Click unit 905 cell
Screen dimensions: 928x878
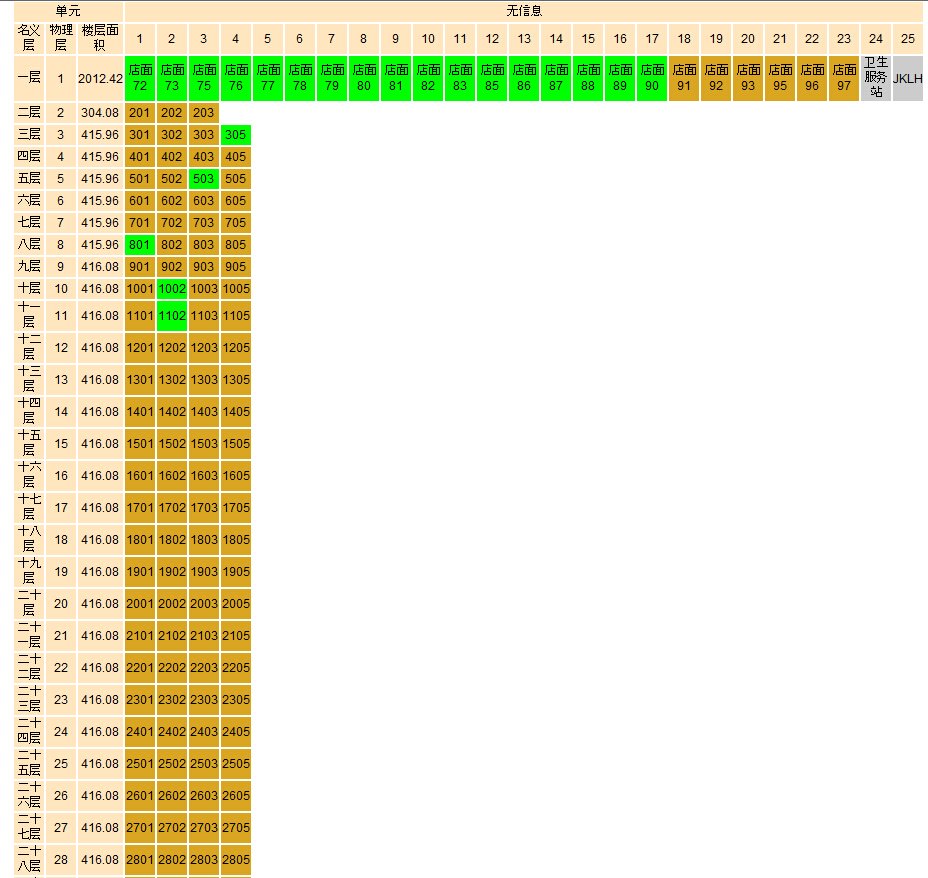tap(236, 266)
